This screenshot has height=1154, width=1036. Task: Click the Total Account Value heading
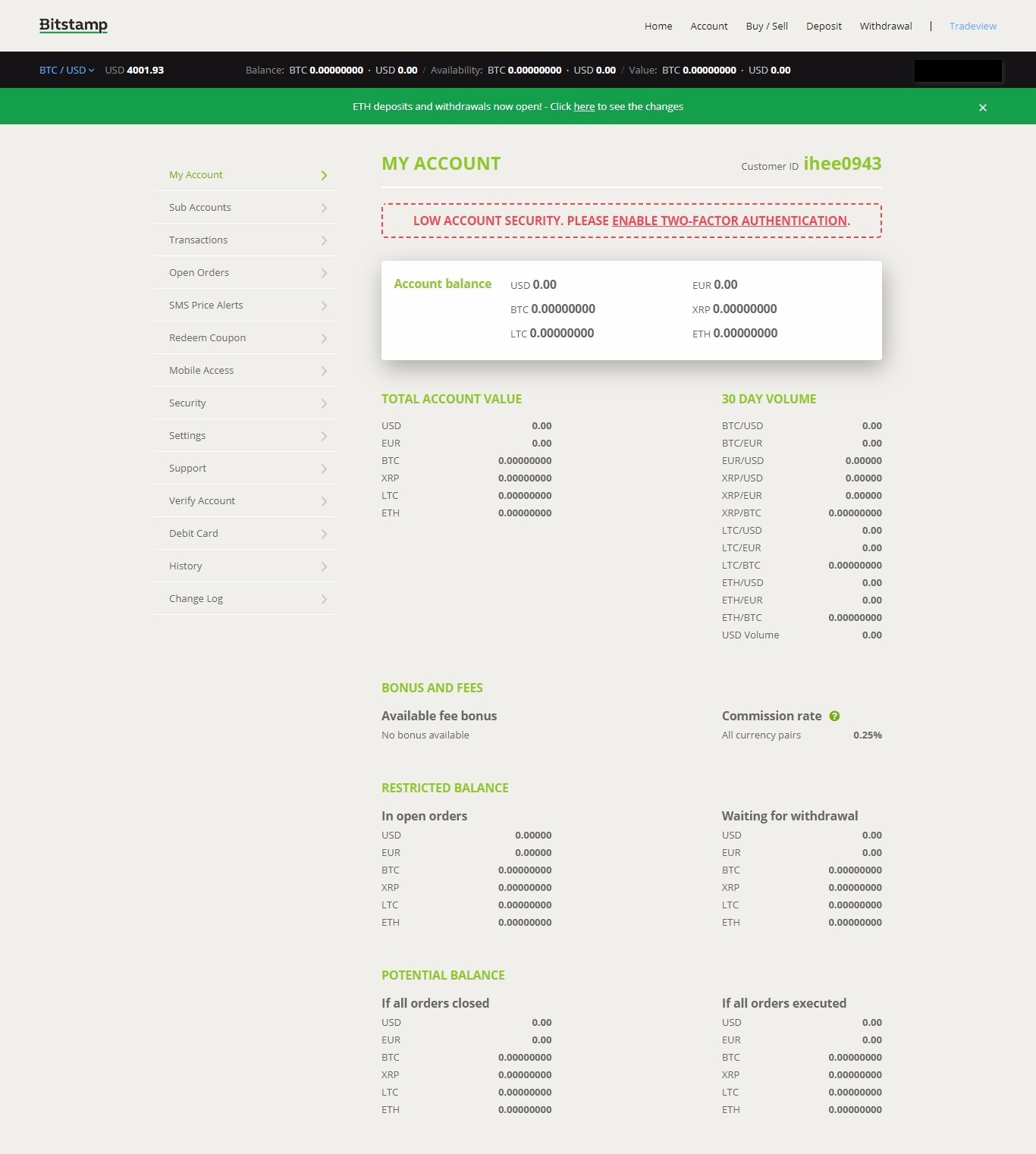(451, 399)
